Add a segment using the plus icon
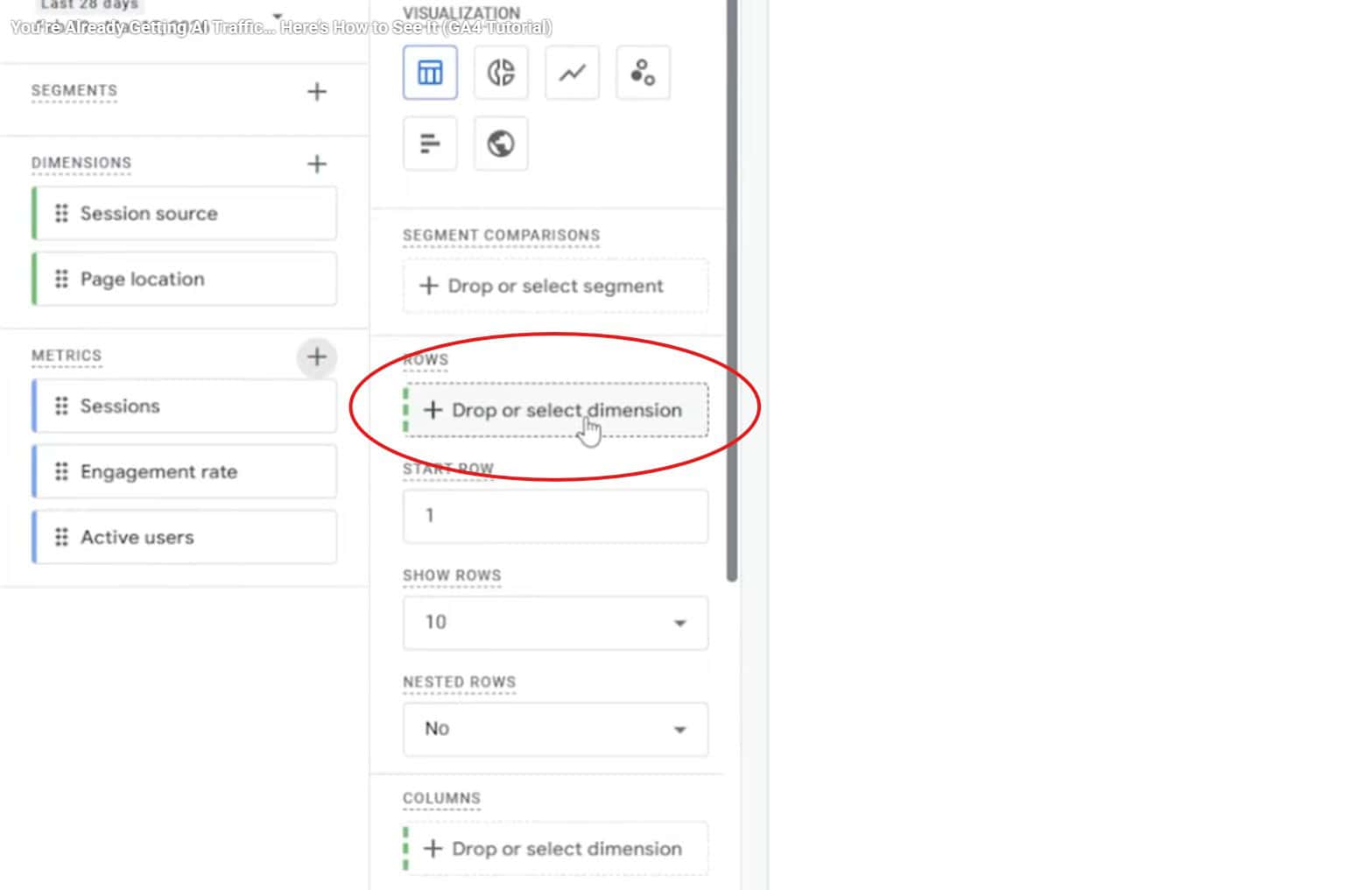 [316, 91]
